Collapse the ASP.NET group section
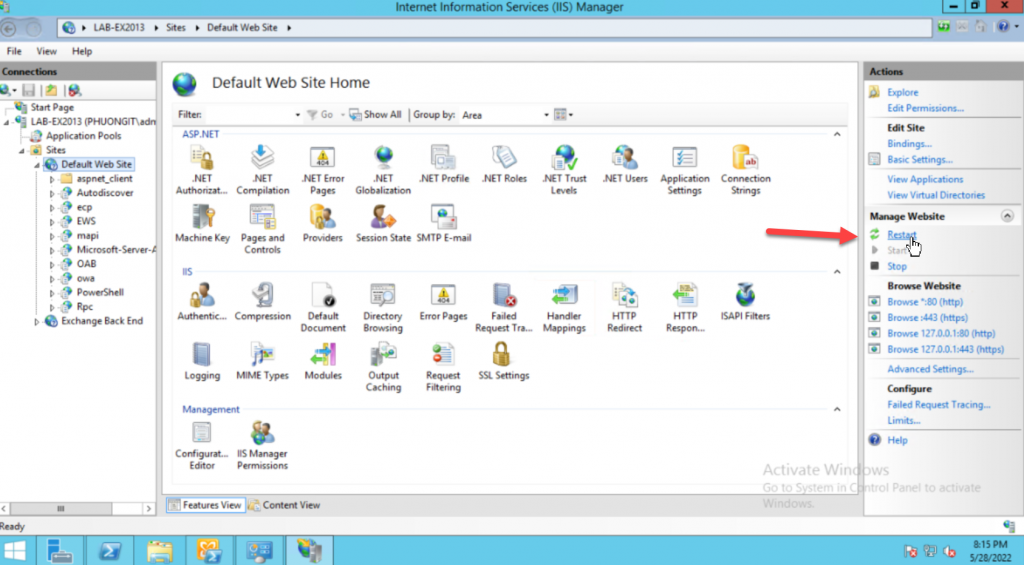 (837, 133)
